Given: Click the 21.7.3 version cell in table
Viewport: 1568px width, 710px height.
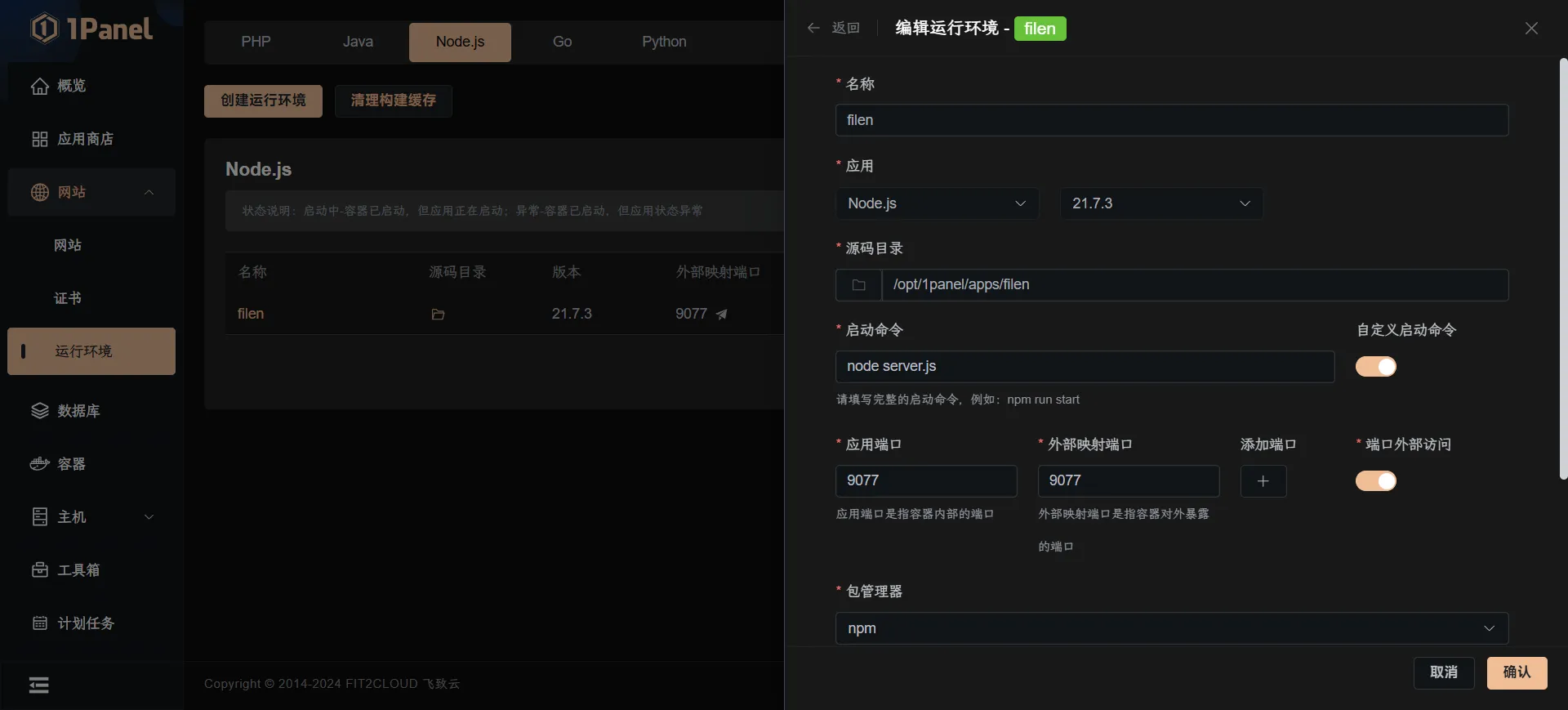Looking at the screenshot, I should [x=572, y=314].
